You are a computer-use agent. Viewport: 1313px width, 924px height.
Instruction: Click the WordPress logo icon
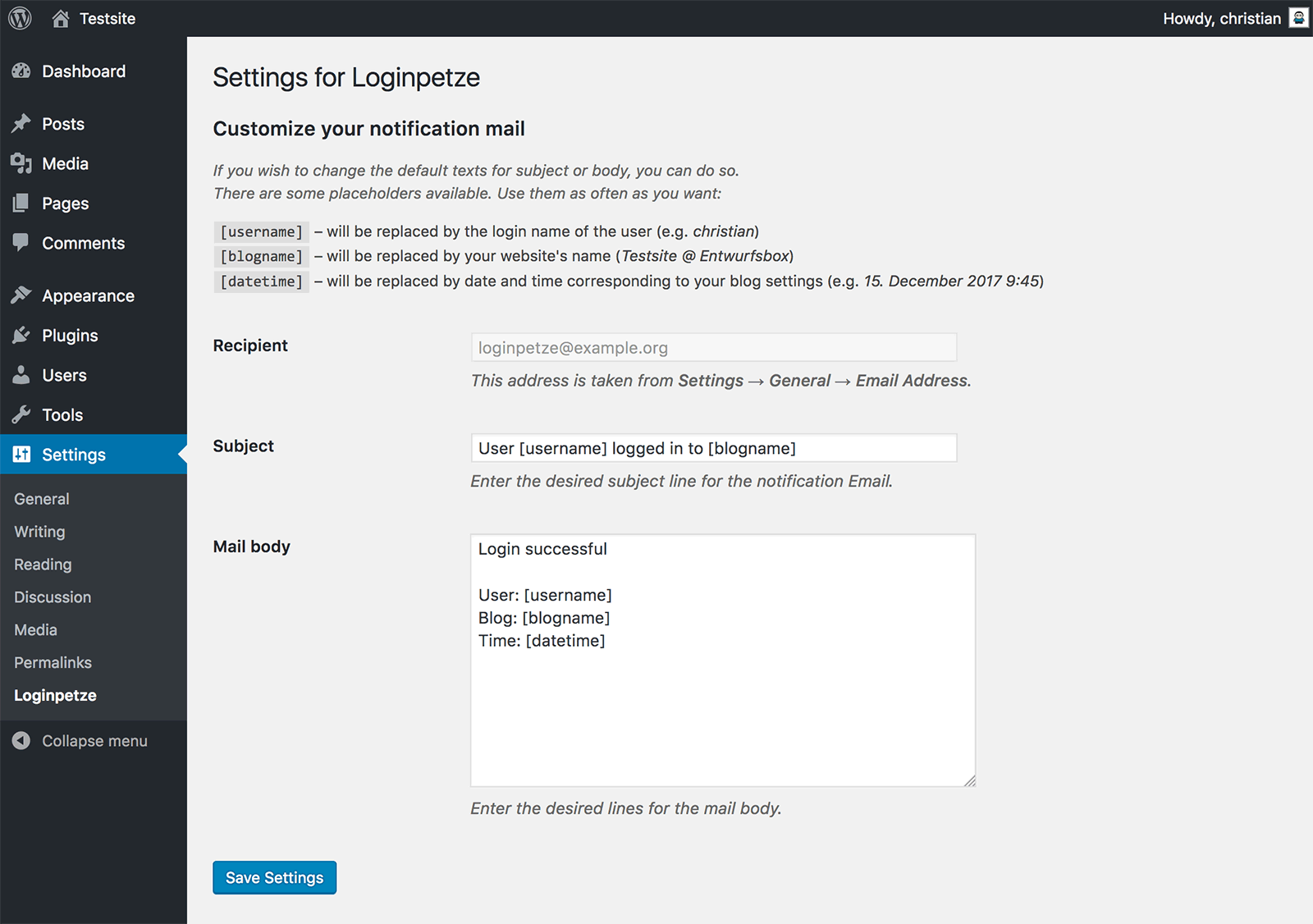[20, 18]
